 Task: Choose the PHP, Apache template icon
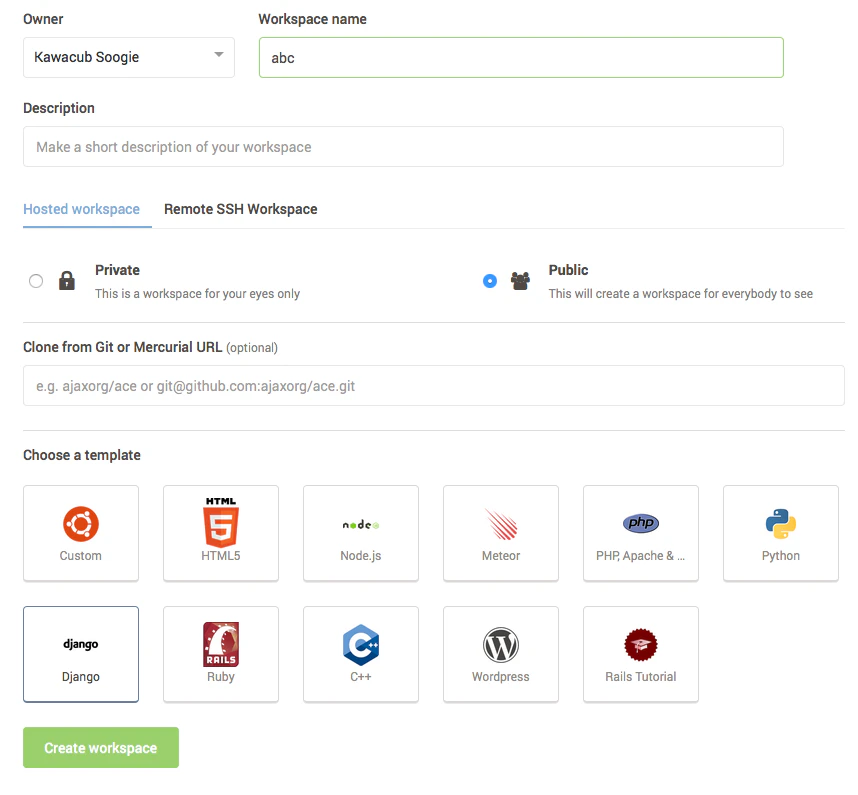tap(641, 523)
